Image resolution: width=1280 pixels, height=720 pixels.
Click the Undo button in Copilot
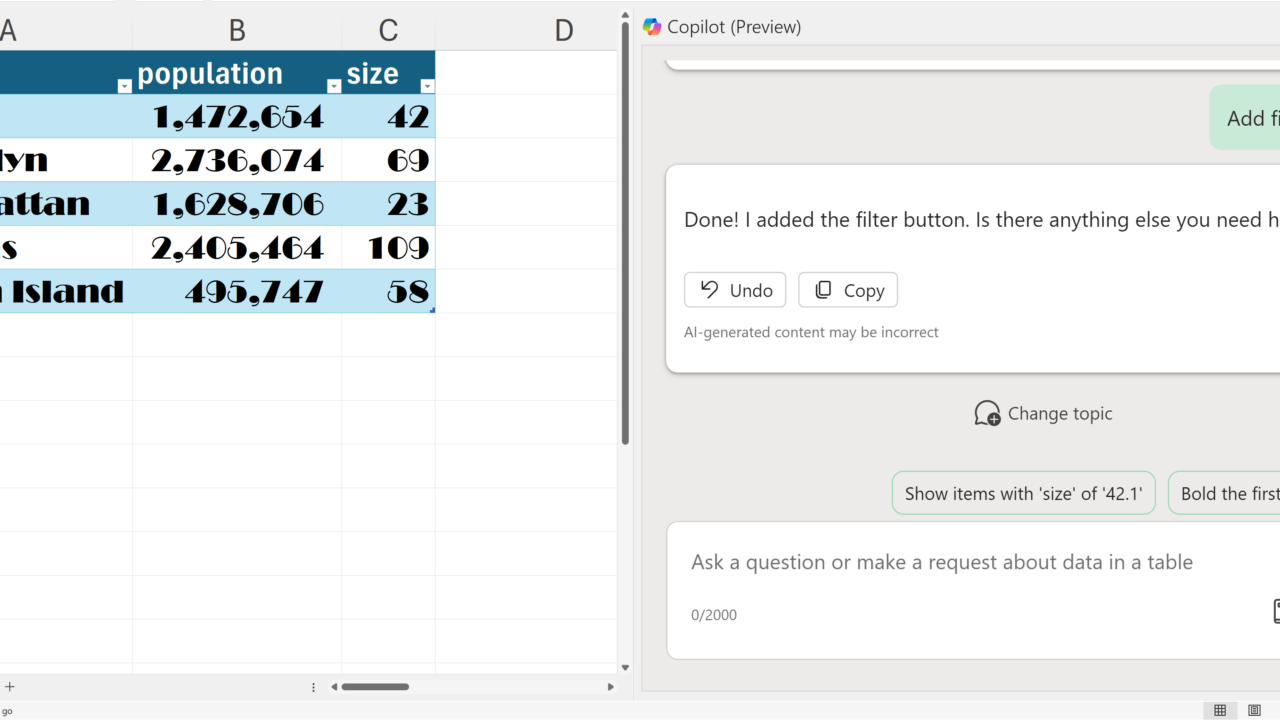[735, 290]
